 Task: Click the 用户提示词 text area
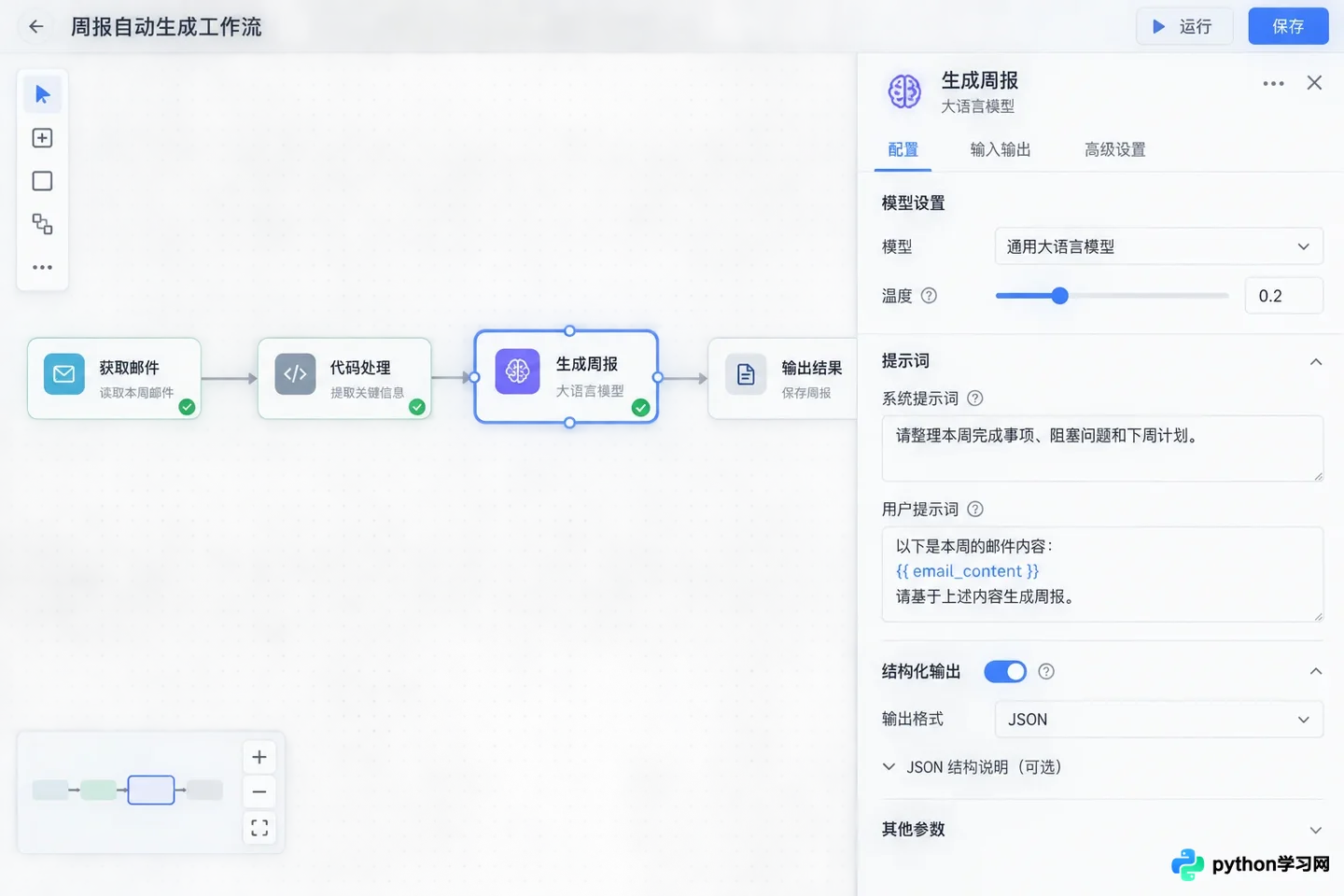pos(1102,575)
